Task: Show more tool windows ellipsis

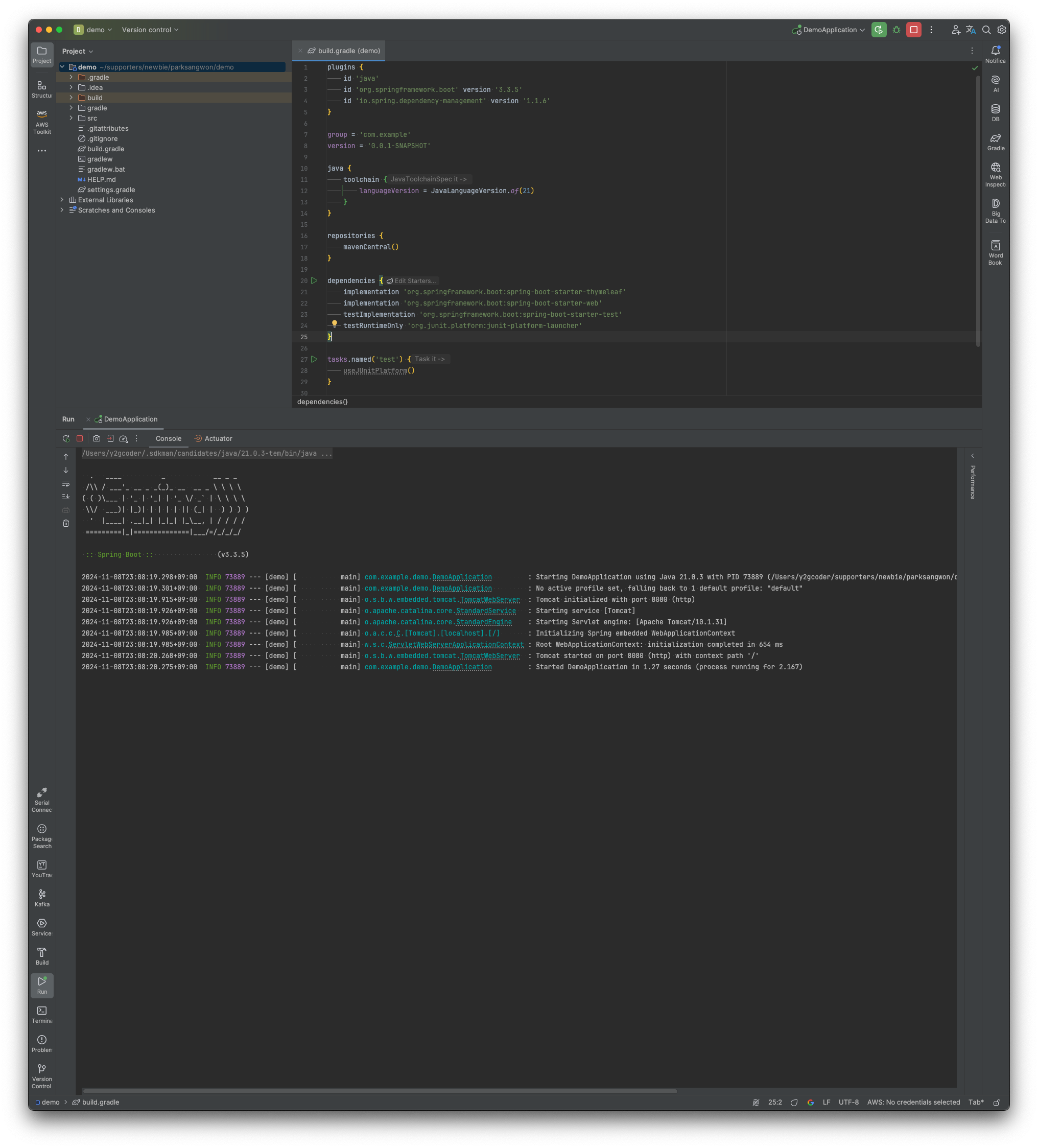Action: coord(41,151)
